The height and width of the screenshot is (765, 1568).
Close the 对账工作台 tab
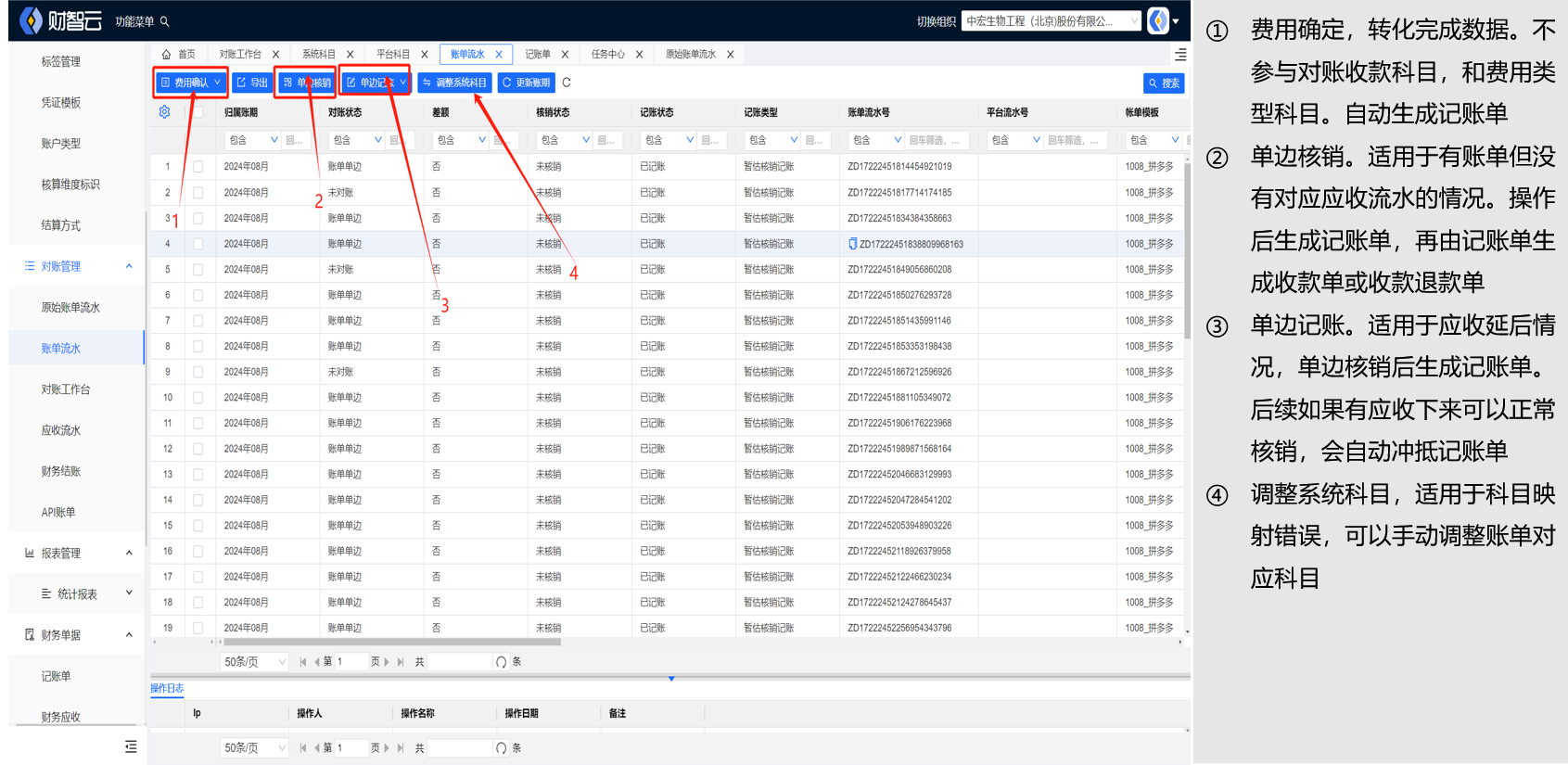click(275, 55)
